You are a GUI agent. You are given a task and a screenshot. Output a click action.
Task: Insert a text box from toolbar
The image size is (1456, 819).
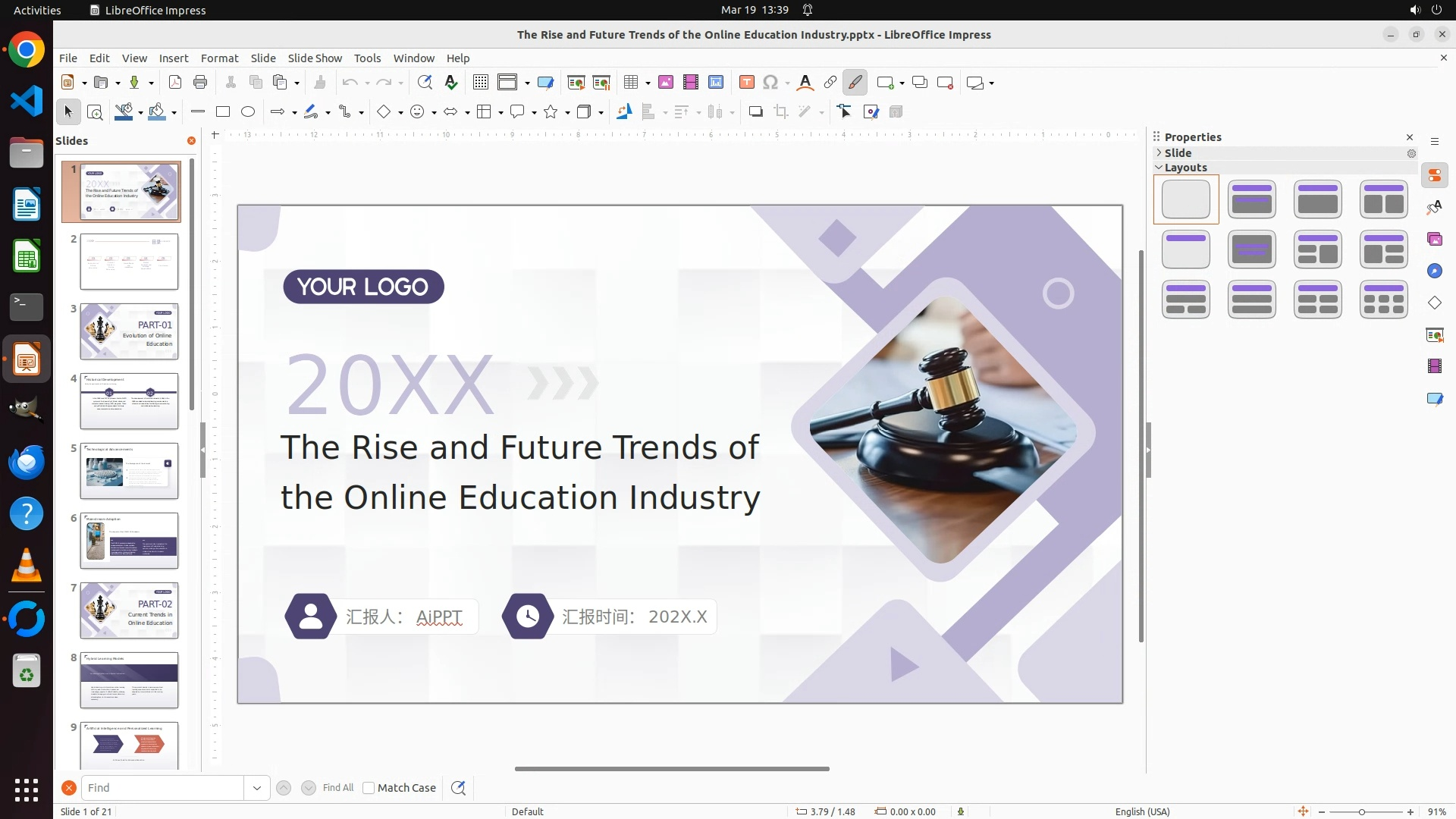[x=746, y=83]
